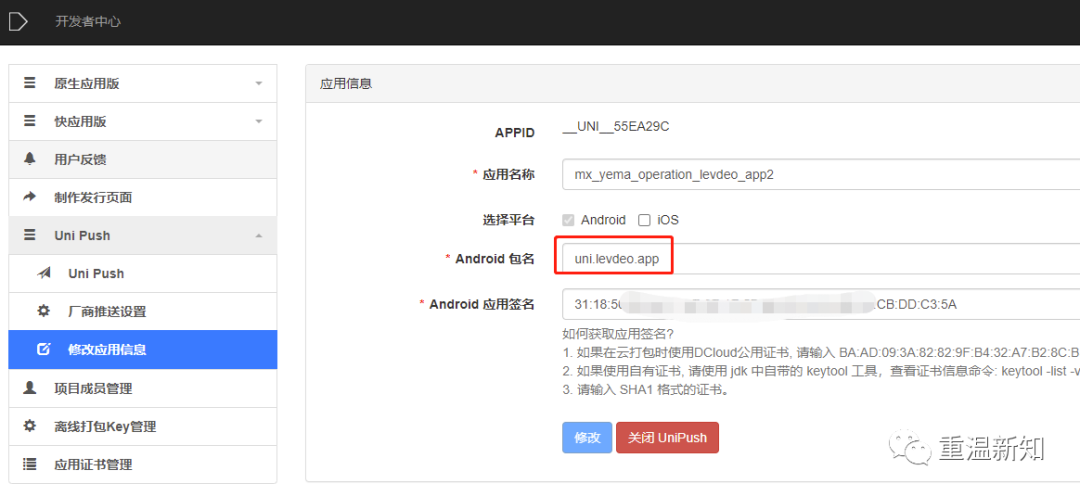Toggle the Android platform checkbox
This screenshot has width=1080, height=496.
click(568, 220)
